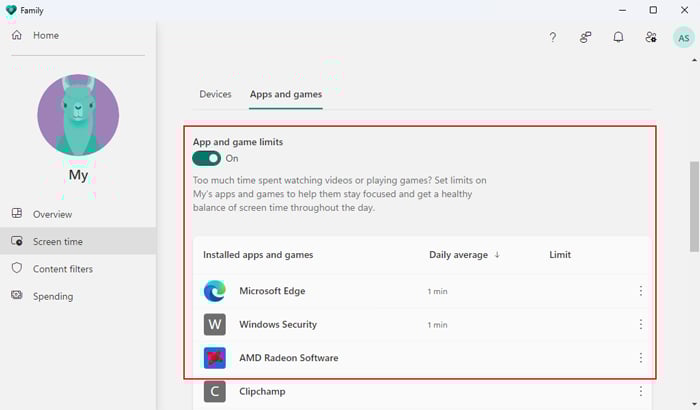
Task: Click the vertical scrollbar thumb
Action: [x=694, y=205]
